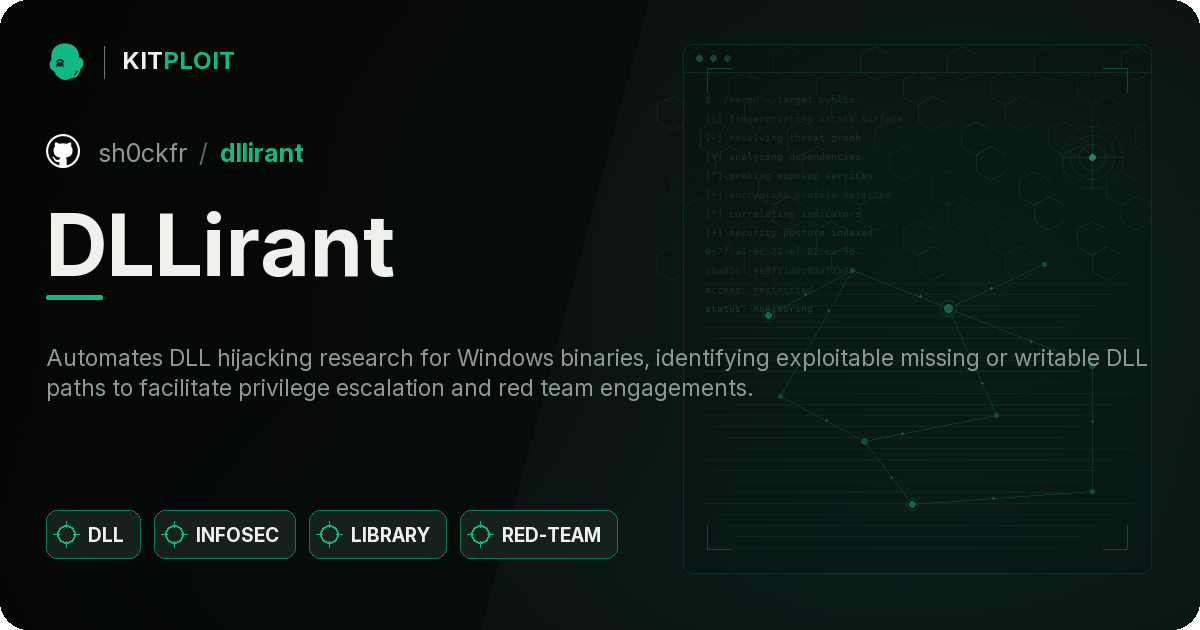
Task: Open the dllirant repository name link
Action: pyautogui.click(x=261, y=153)
